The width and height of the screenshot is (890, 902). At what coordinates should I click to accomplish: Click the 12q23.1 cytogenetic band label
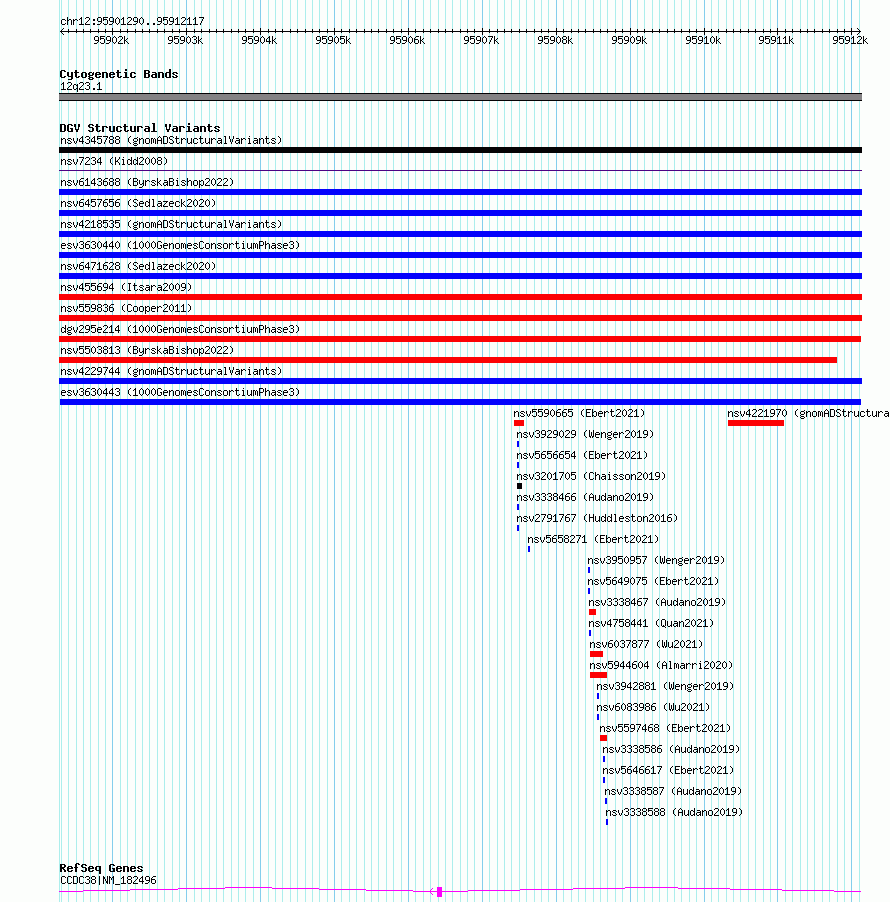81,86
